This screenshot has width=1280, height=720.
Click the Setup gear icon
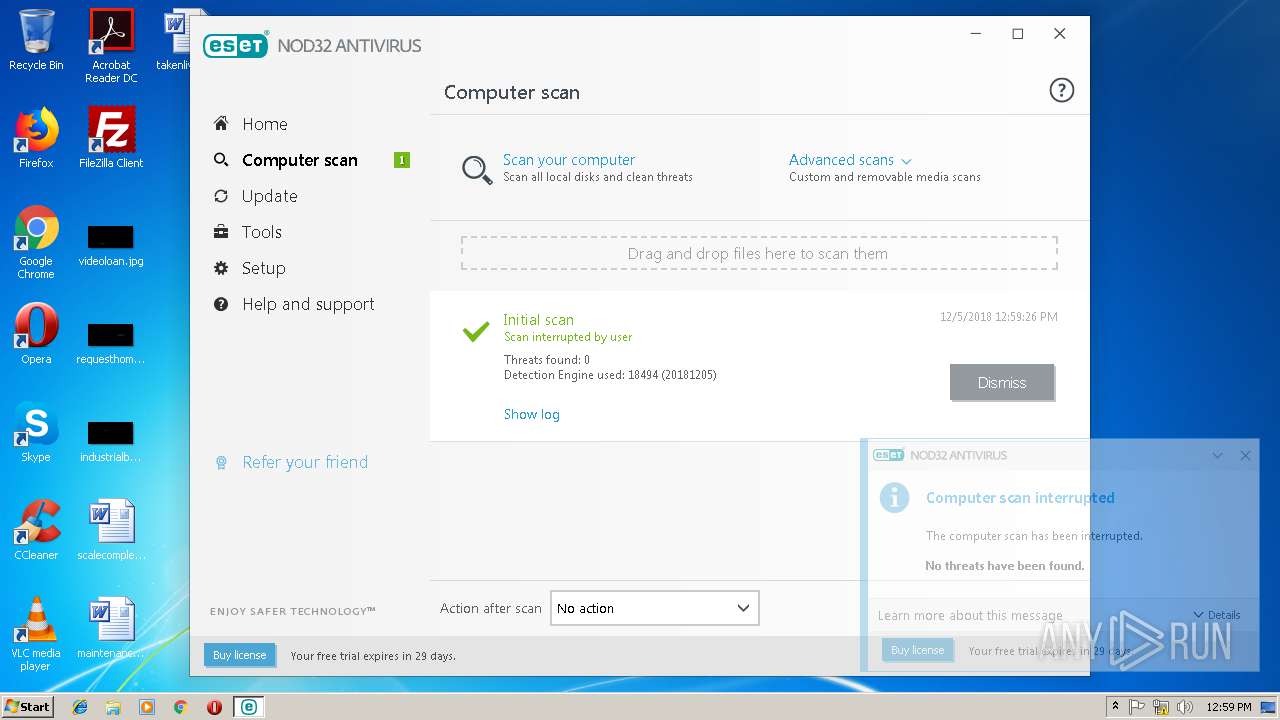pyautogui.click(x=221, y=268)
